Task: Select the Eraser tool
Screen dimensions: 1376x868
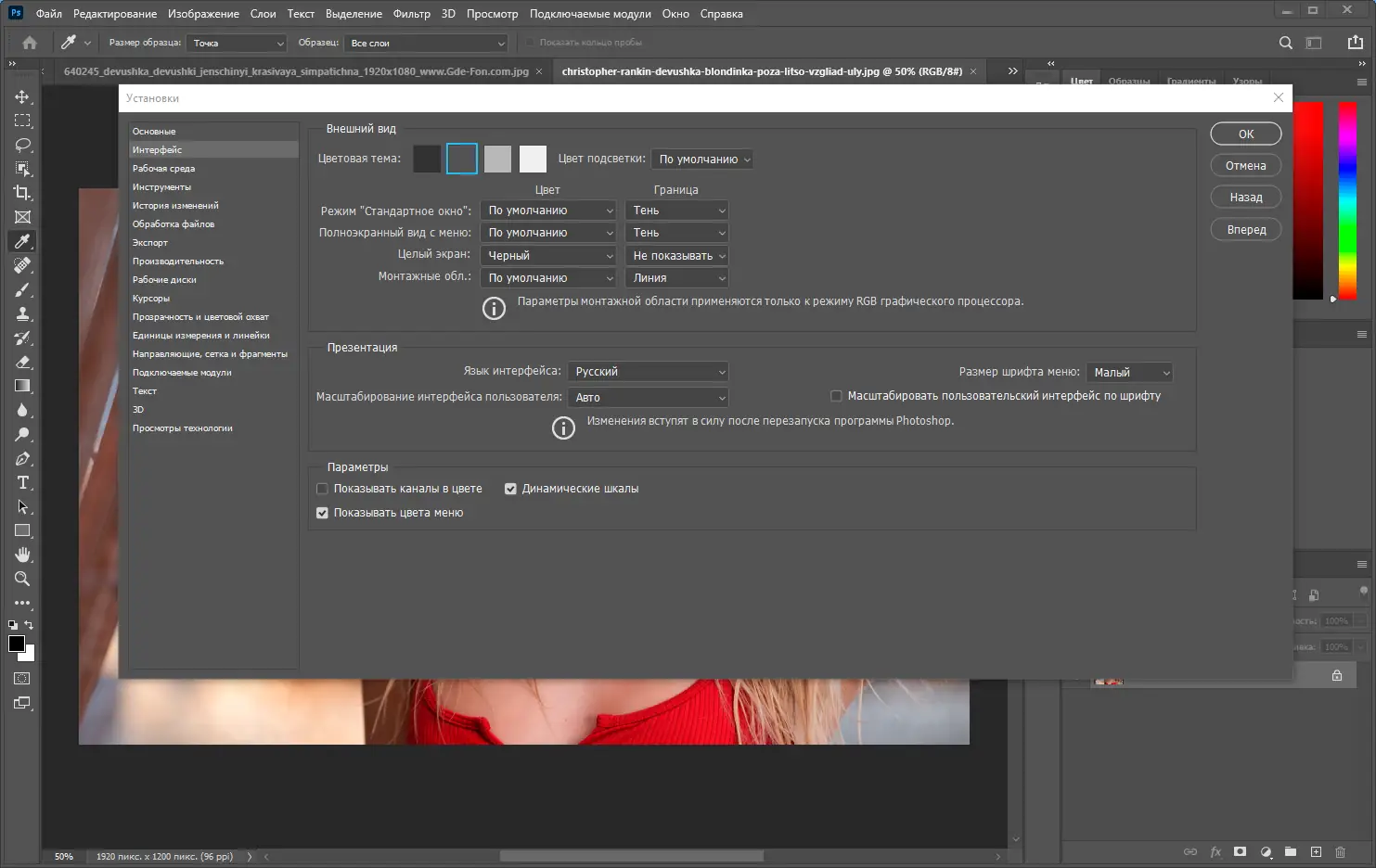Action: click(x=22, y=362)
